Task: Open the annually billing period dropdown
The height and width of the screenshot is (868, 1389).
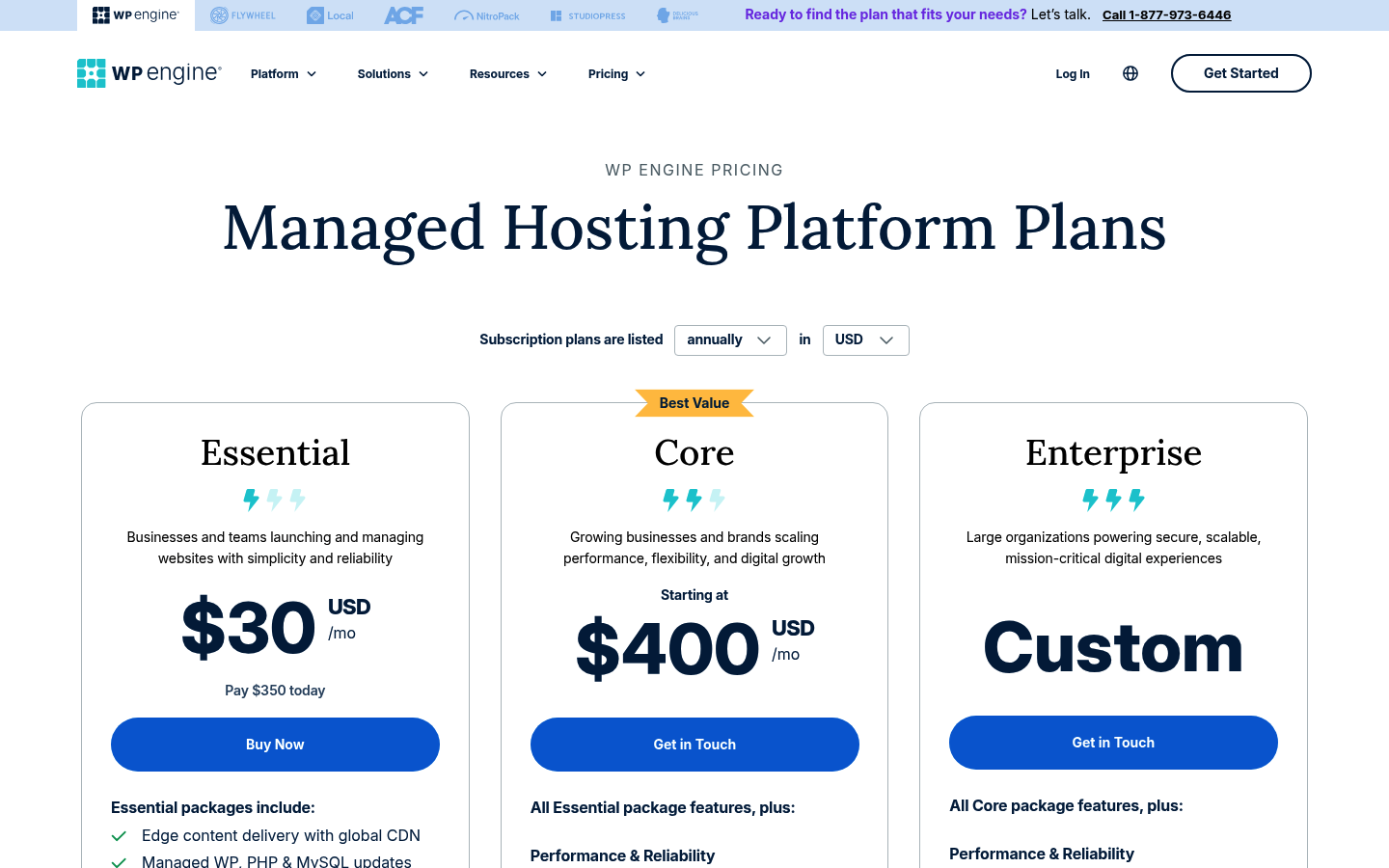Action: click(x=730, y=339)
